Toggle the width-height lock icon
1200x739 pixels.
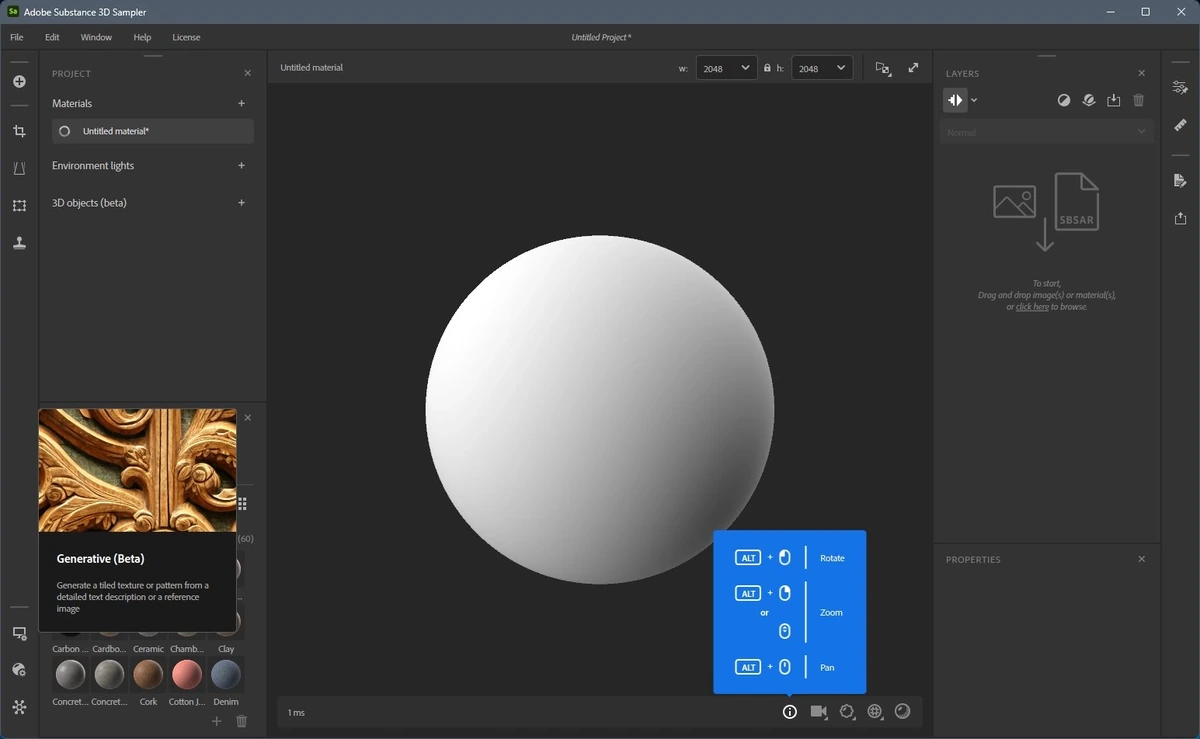pyautogui.click(x=767, y=68)
